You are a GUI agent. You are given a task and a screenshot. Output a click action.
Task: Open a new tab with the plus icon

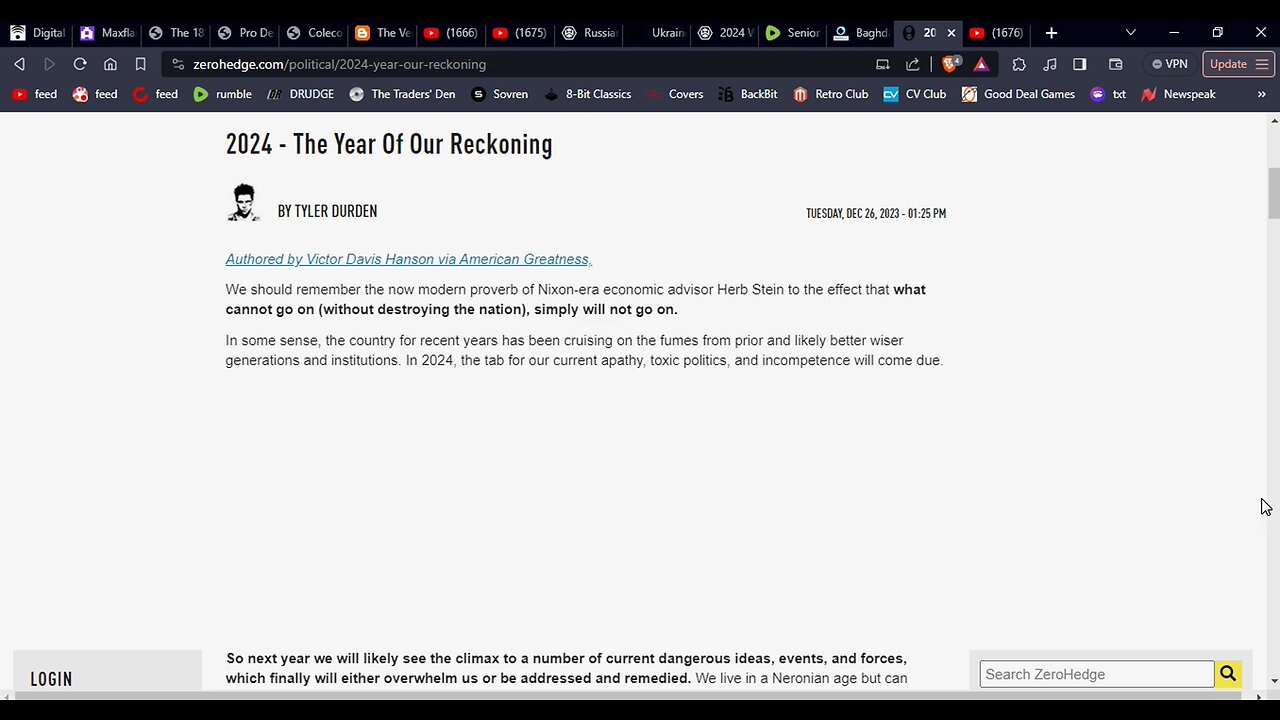tap(1051, 33)
